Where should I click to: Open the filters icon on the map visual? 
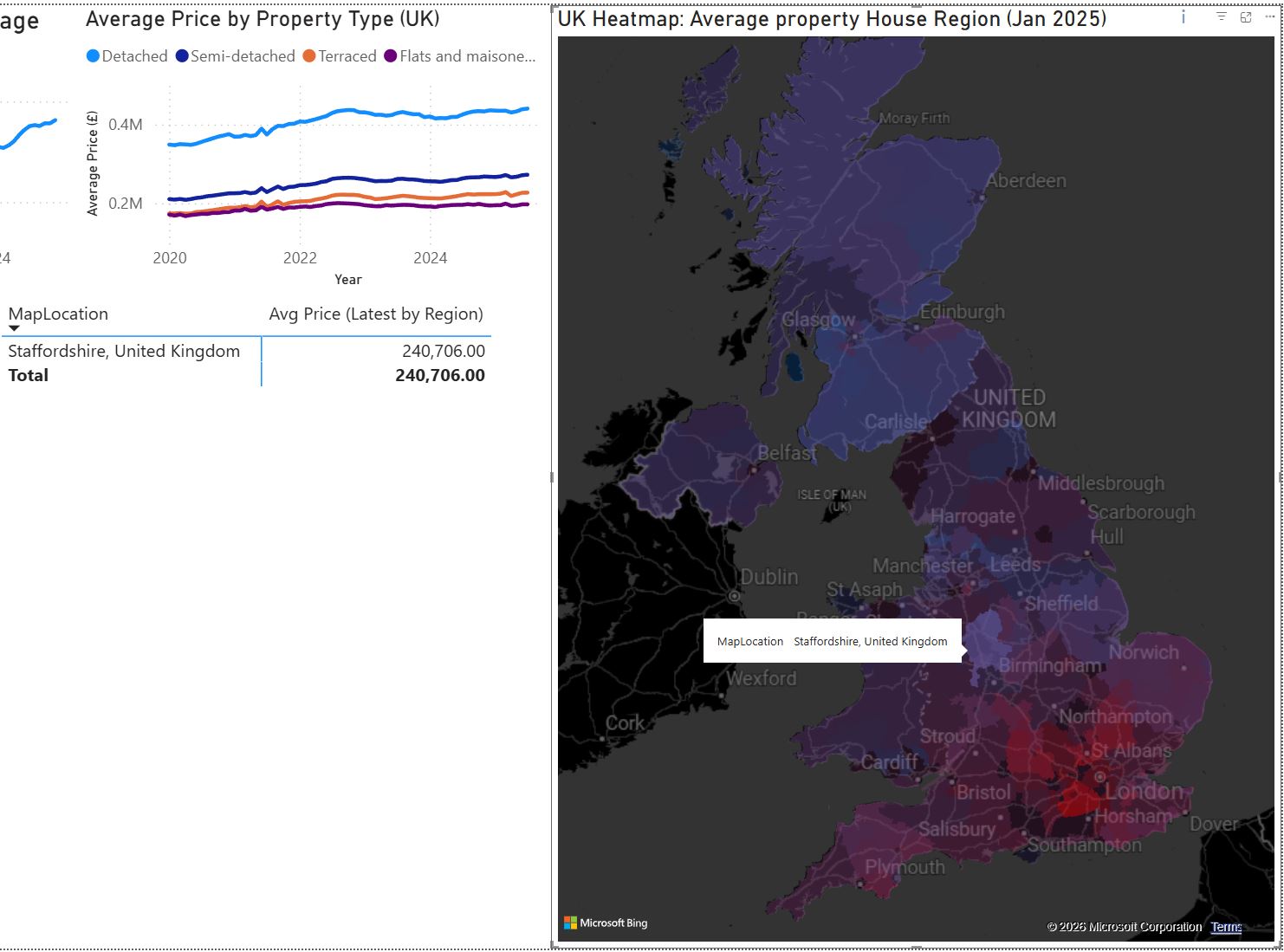1221,17
